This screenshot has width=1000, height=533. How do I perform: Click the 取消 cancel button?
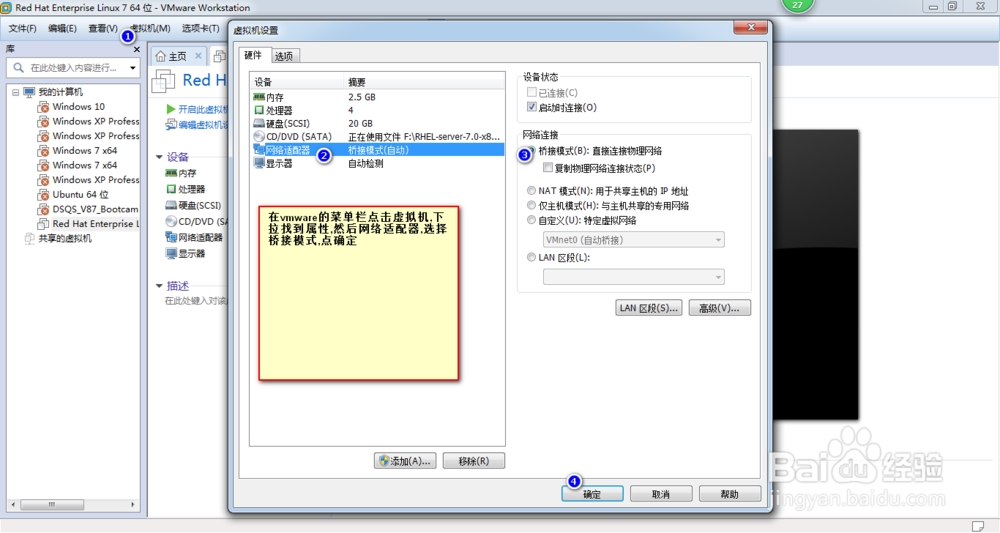click(661, 494)
